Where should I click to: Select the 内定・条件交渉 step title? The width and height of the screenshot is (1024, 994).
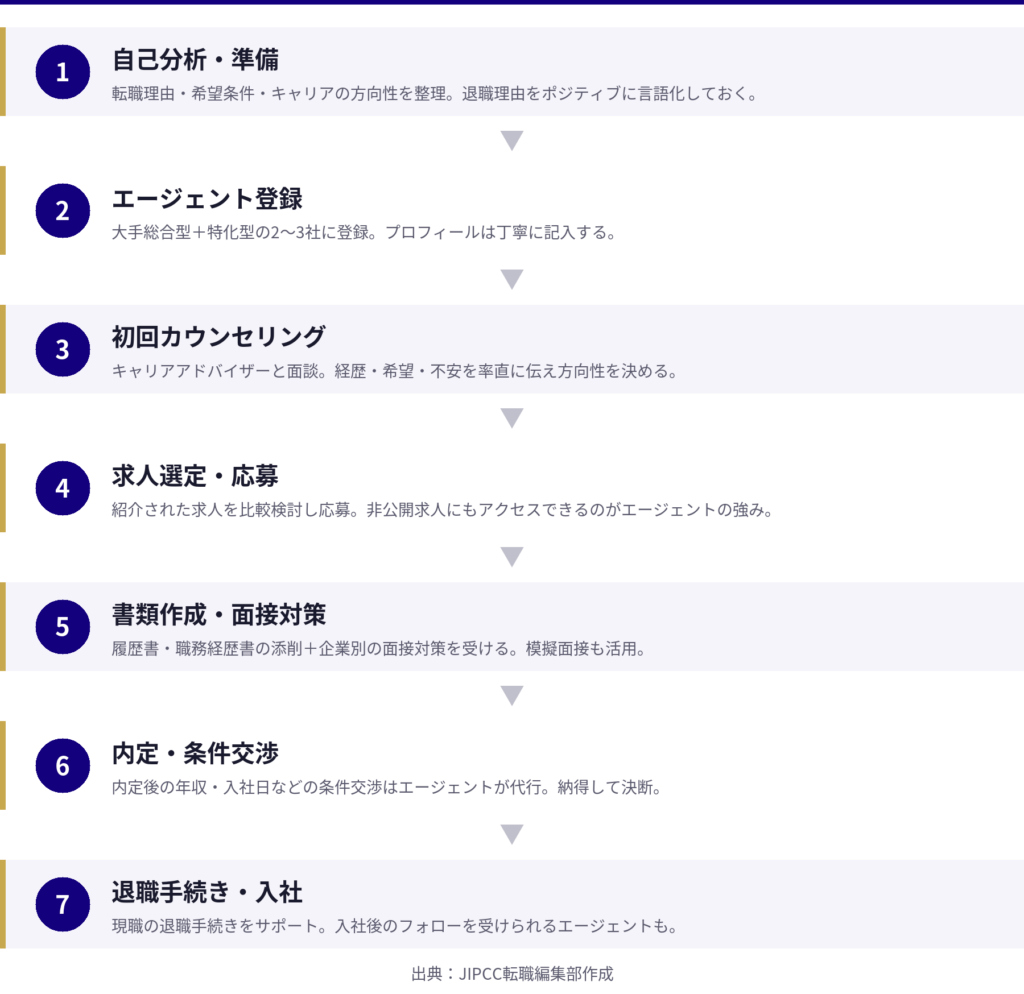tap(195, 752)
